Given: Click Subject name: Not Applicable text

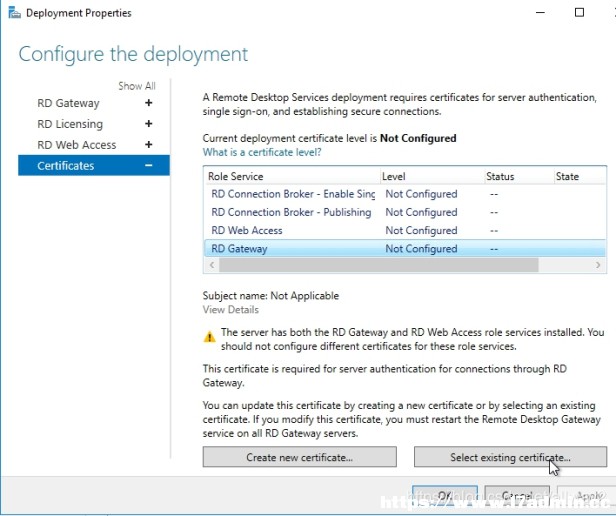Looking at the screenshot, I should 271,296.
